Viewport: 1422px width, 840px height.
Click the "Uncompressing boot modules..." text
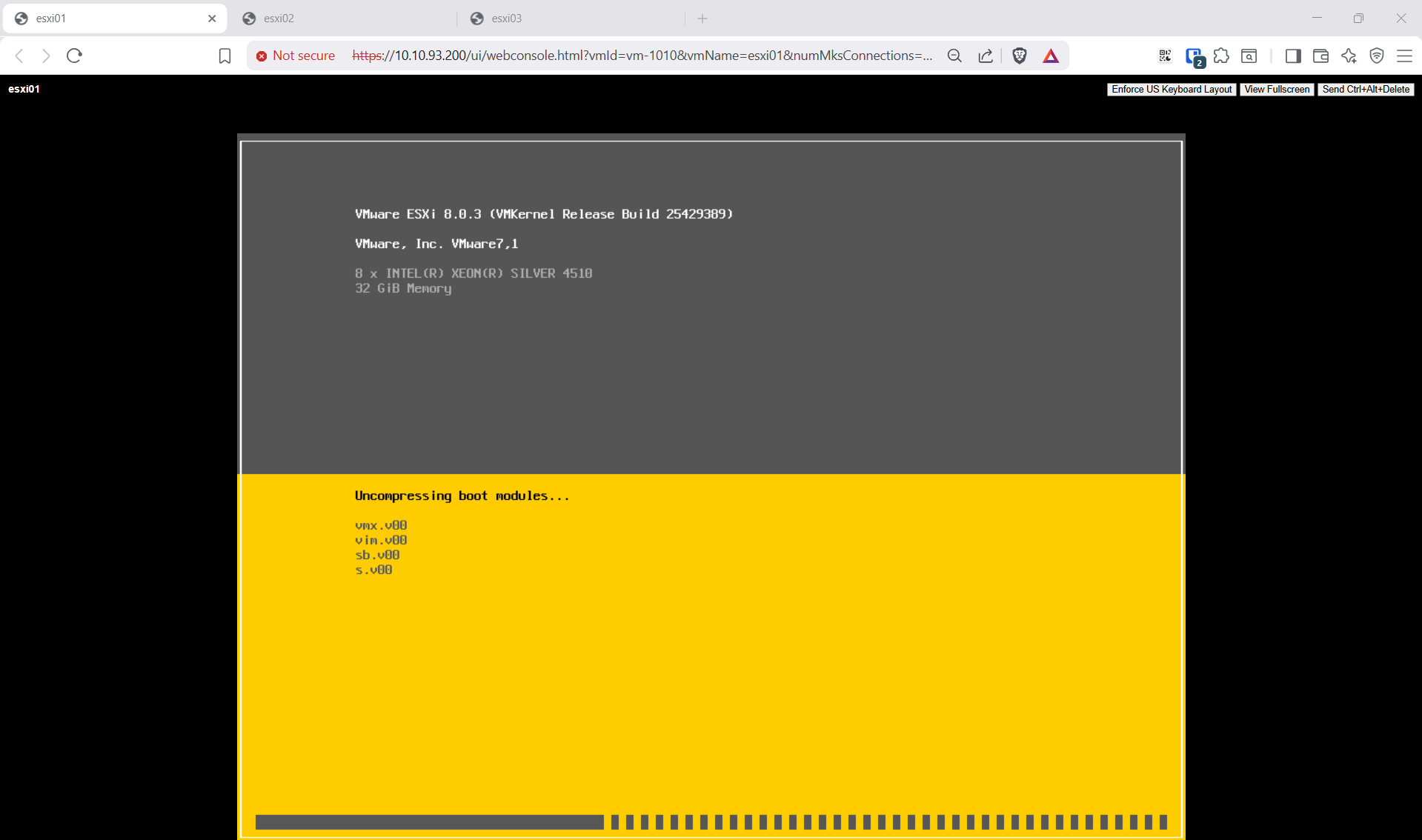(x=462, y=496)
